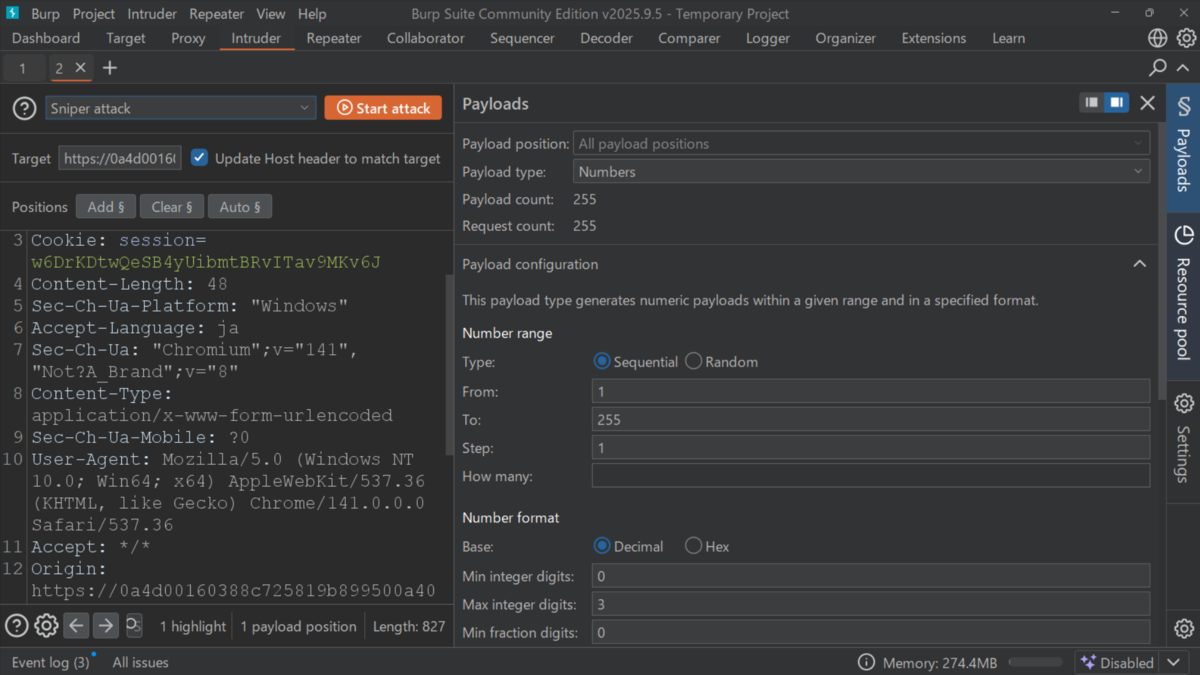
Task: Toggle Update Host header checkbox
Action: [x=199, y=158]
